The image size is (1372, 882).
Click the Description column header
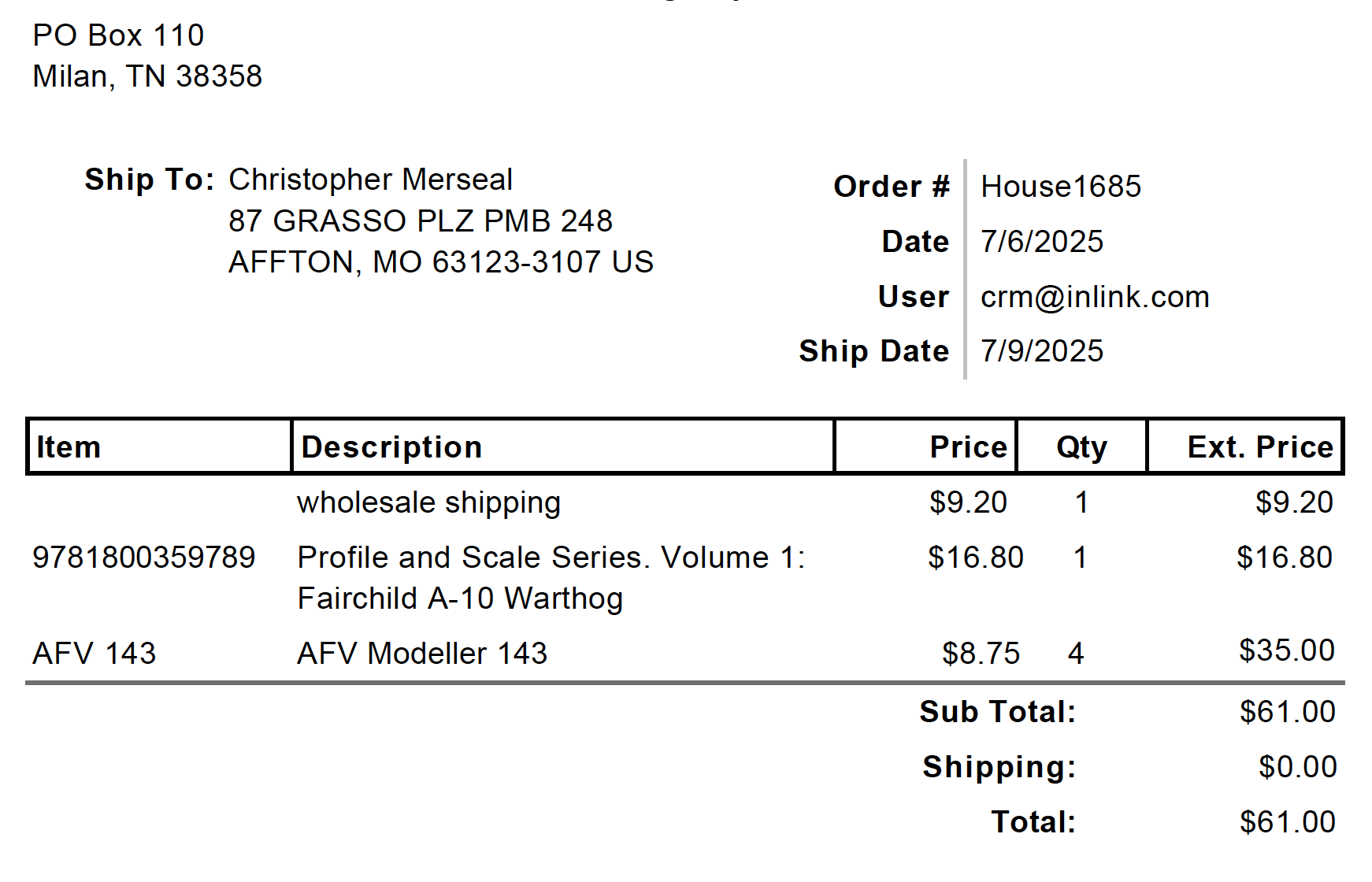tap(391, 447)
